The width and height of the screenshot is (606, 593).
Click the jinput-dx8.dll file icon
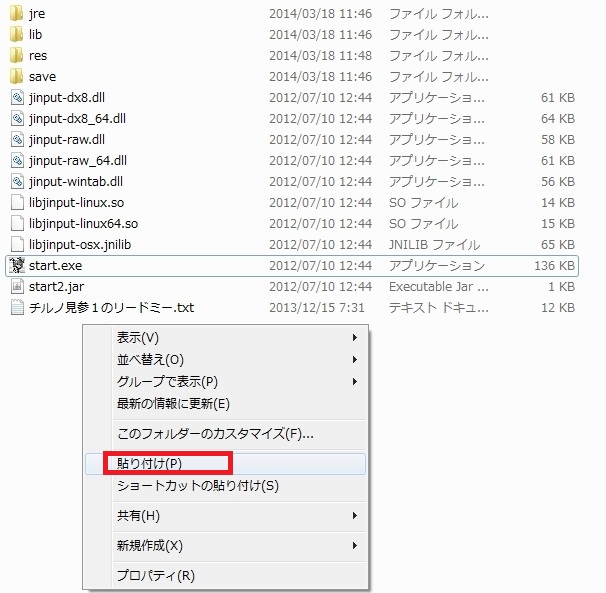tap(17, 98)
